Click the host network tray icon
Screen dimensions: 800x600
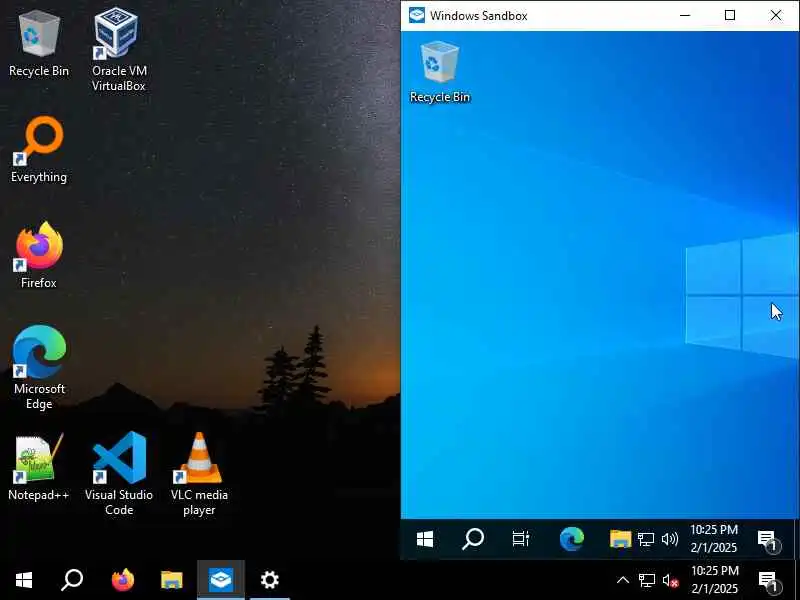coord(647,580)
